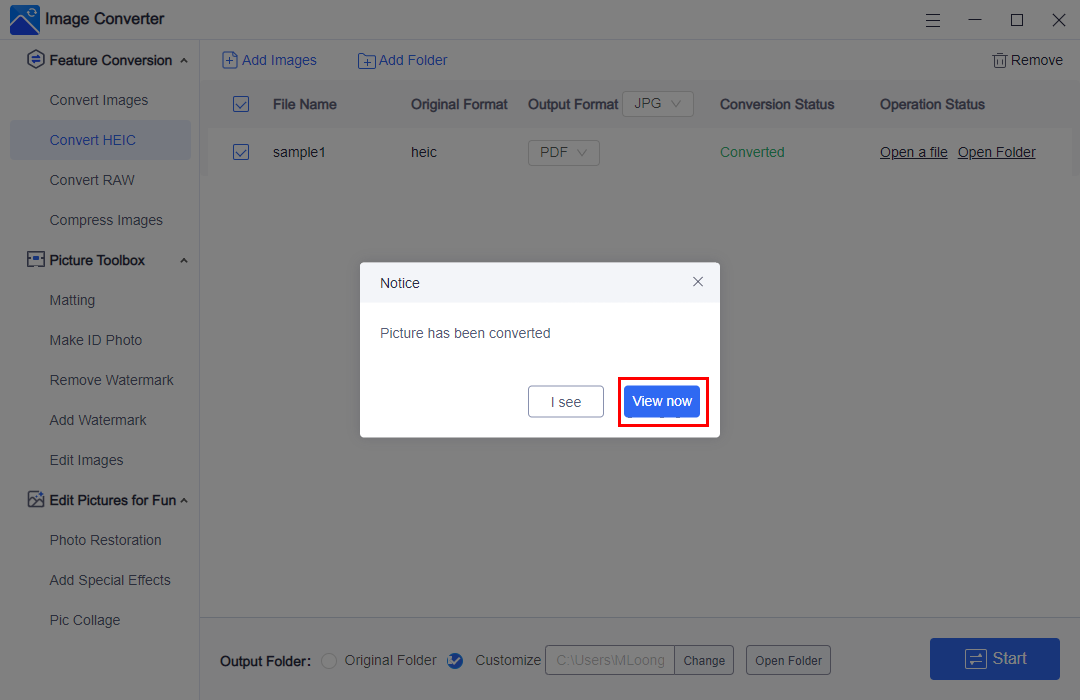Click the Add Images label

click(279, 61)
